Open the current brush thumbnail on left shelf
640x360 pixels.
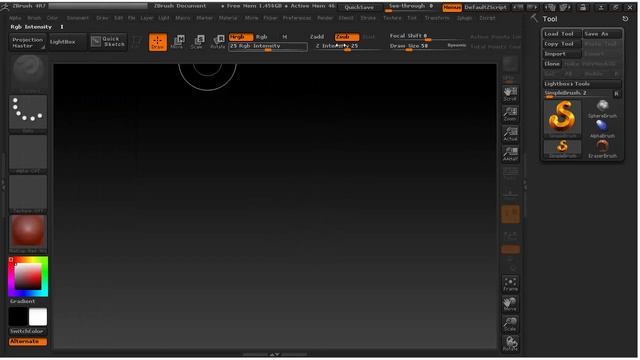[28, 73]
